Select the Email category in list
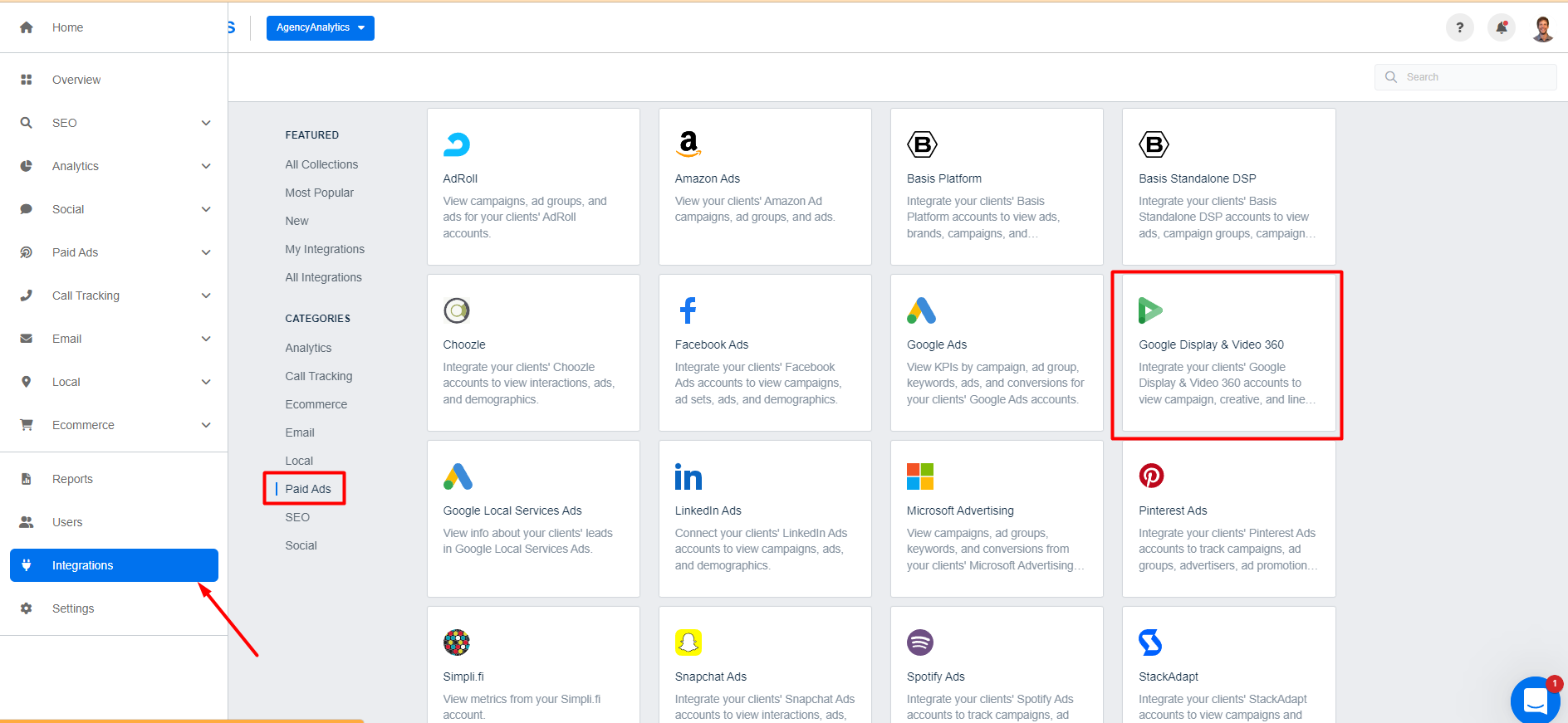1568x723 pixels. [x=300, y=432]
